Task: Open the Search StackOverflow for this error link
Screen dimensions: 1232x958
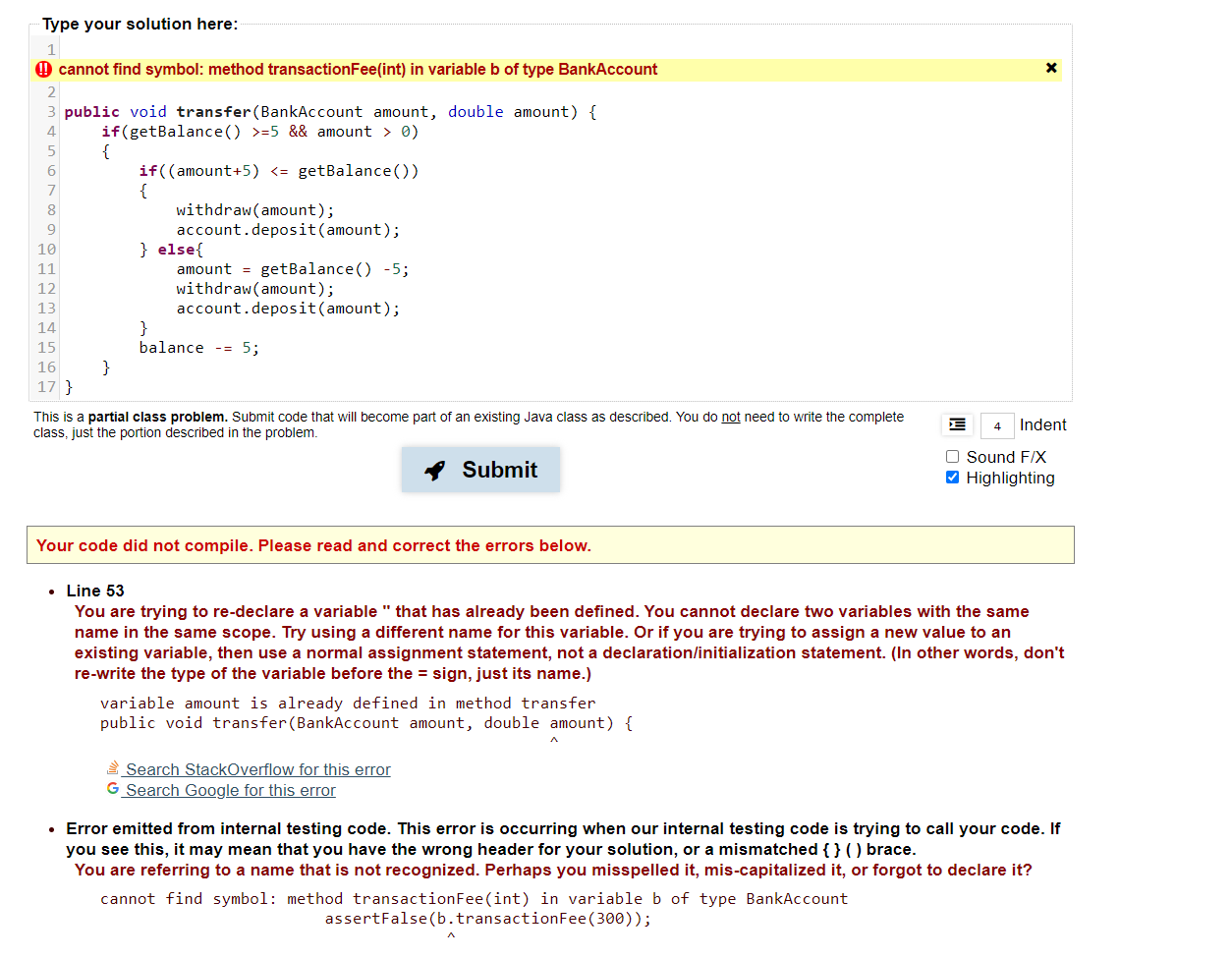Action: pyautogui.click(x=255, y=769)
